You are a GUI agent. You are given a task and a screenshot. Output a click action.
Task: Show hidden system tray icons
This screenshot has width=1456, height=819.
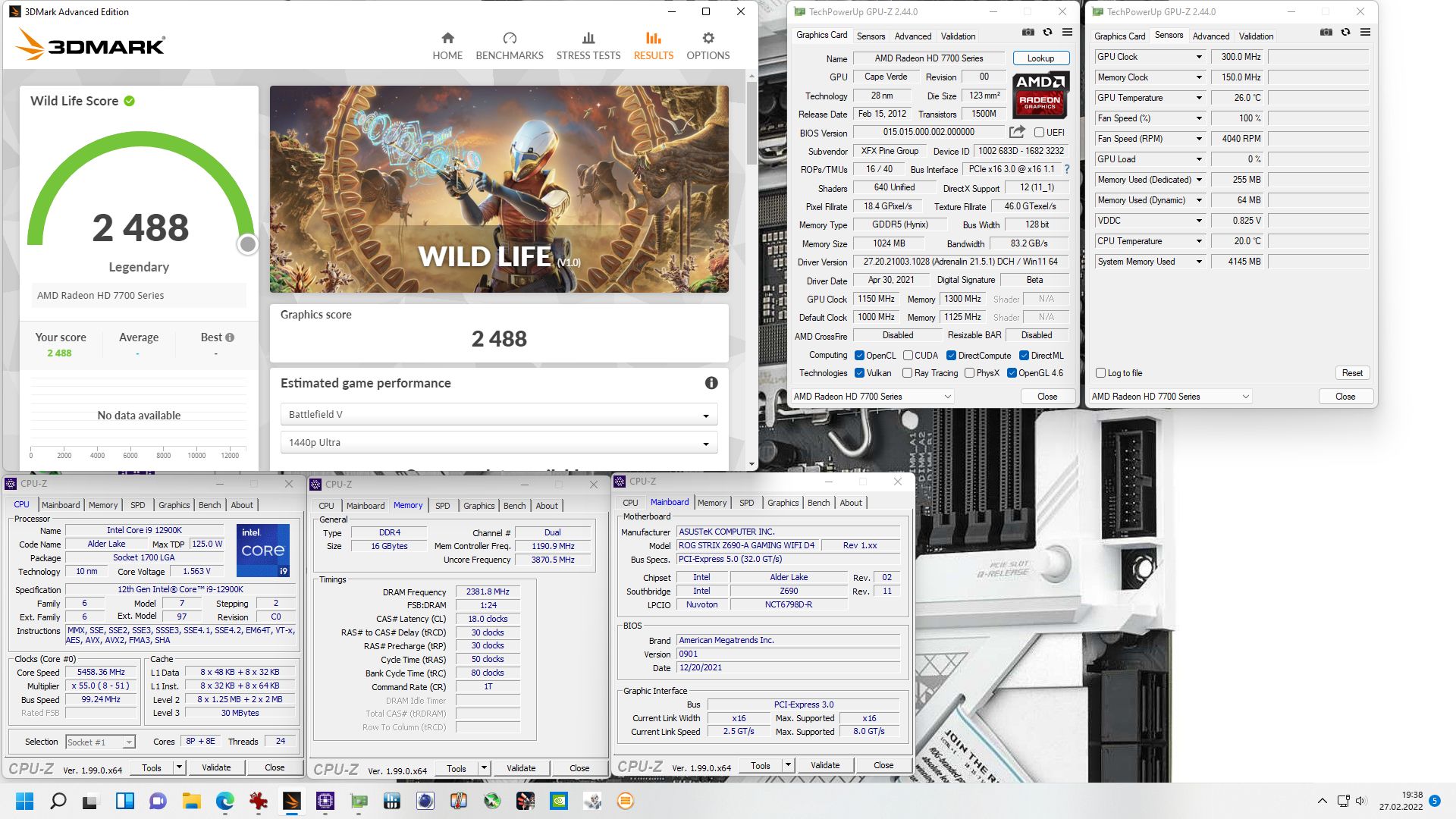pyautogui.click(x=1322, y=801)
